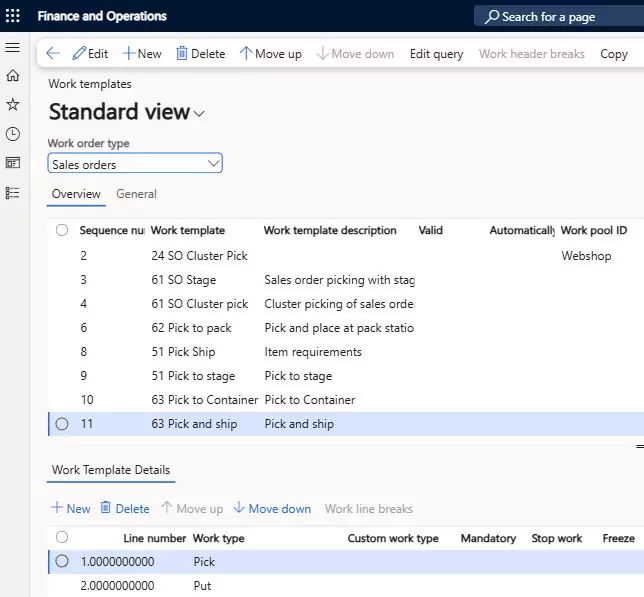The image size is (644, 597).
Task: Expand the Standard view chevron
Action: point(199,114)
